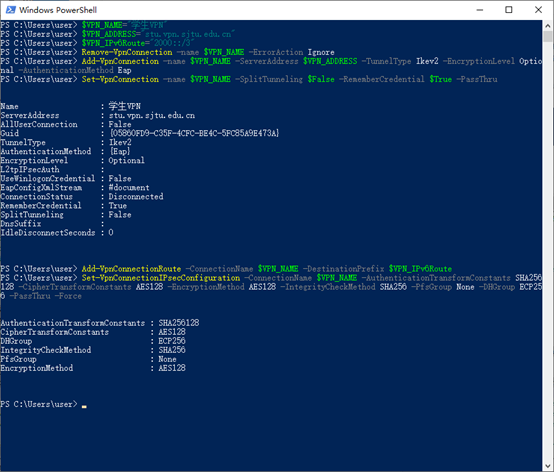Click the Set-VpnConnection command text
Viewport: 554px width, 472px height.
point(120,79)
